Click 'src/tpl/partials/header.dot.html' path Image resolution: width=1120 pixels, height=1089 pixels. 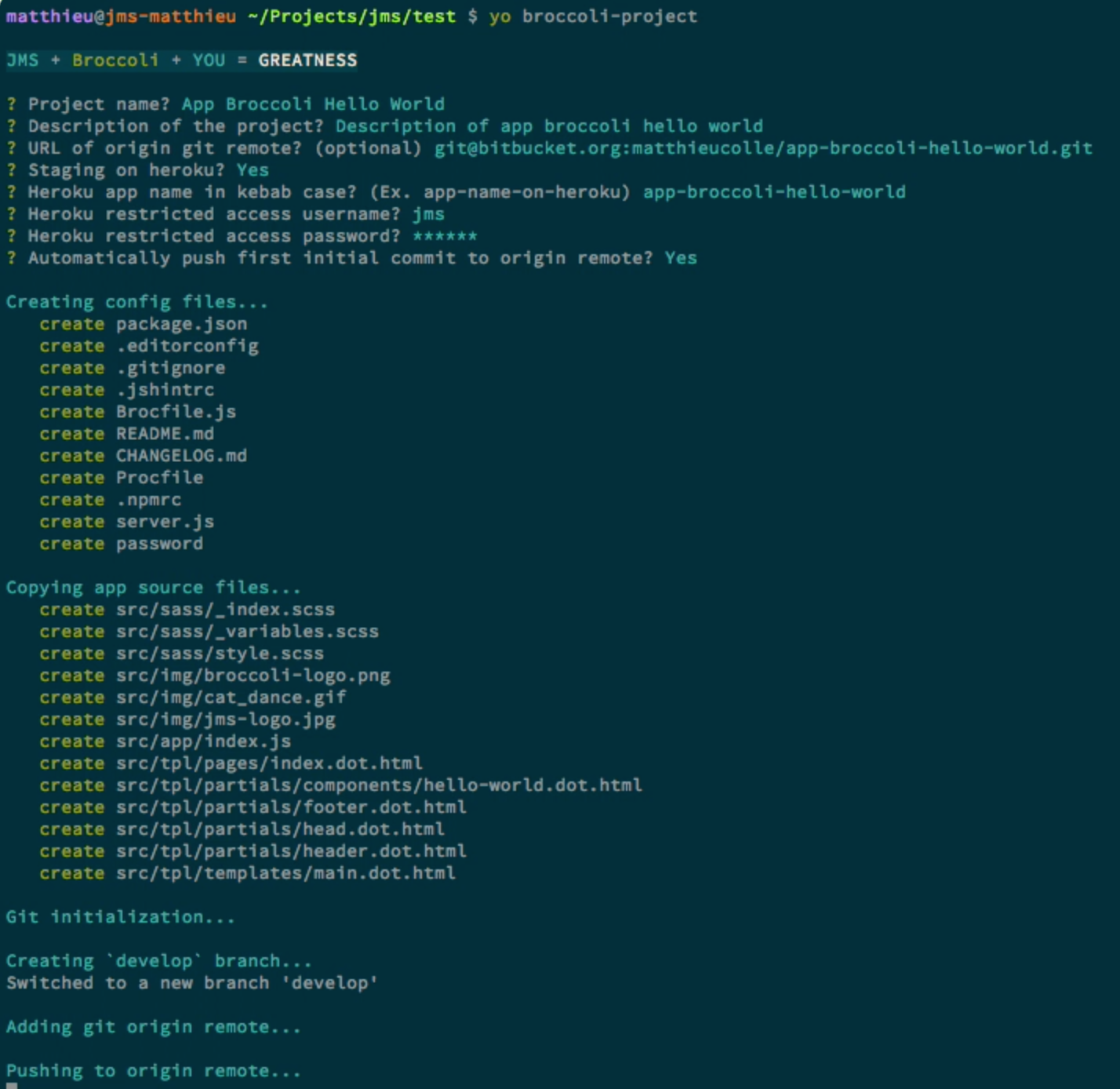tap(292, 851)
